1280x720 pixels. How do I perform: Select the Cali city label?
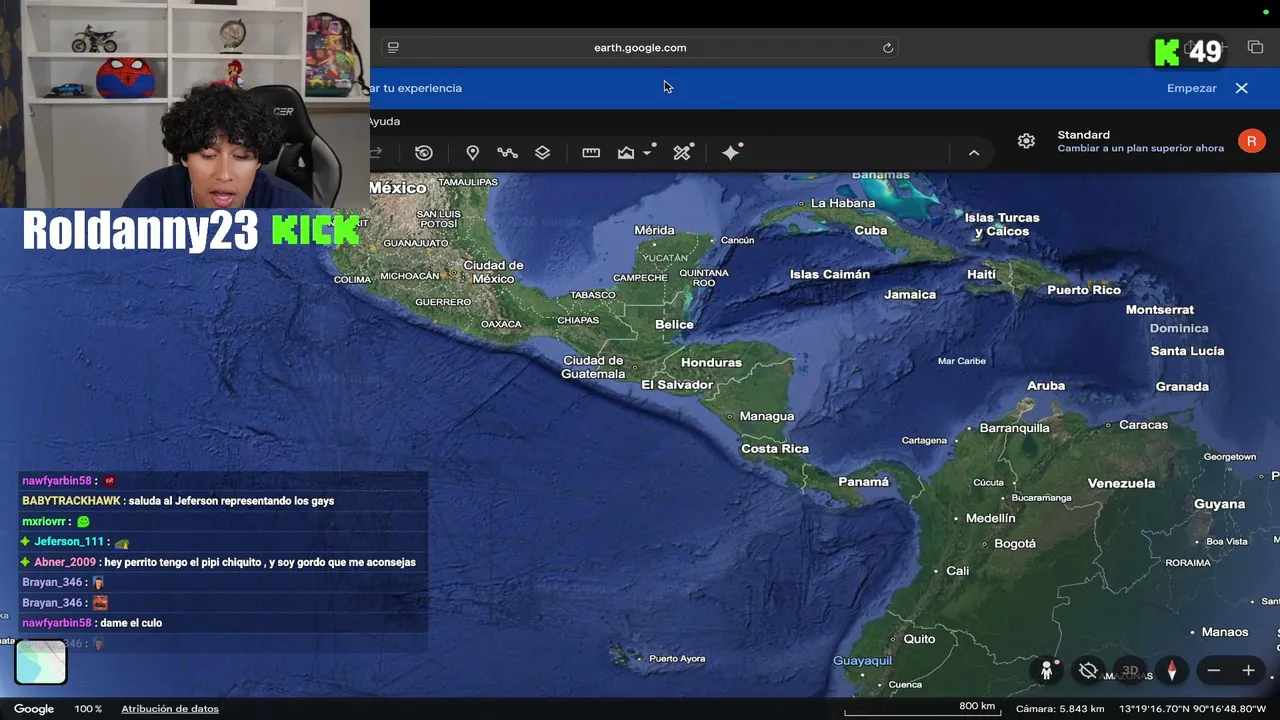click(958, 571)
